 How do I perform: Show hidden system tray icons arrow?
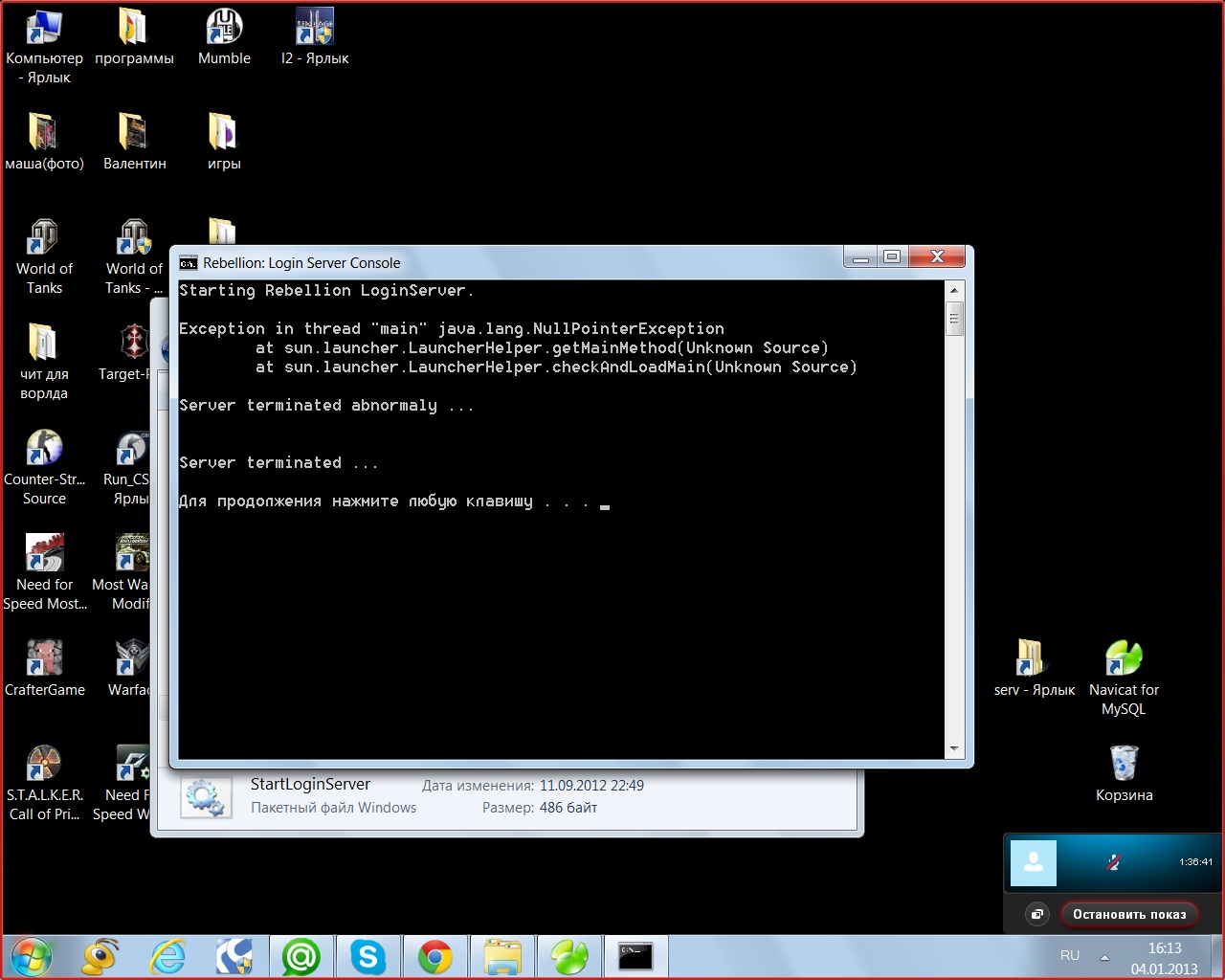pyautogui.click(x=1104, y=956)
